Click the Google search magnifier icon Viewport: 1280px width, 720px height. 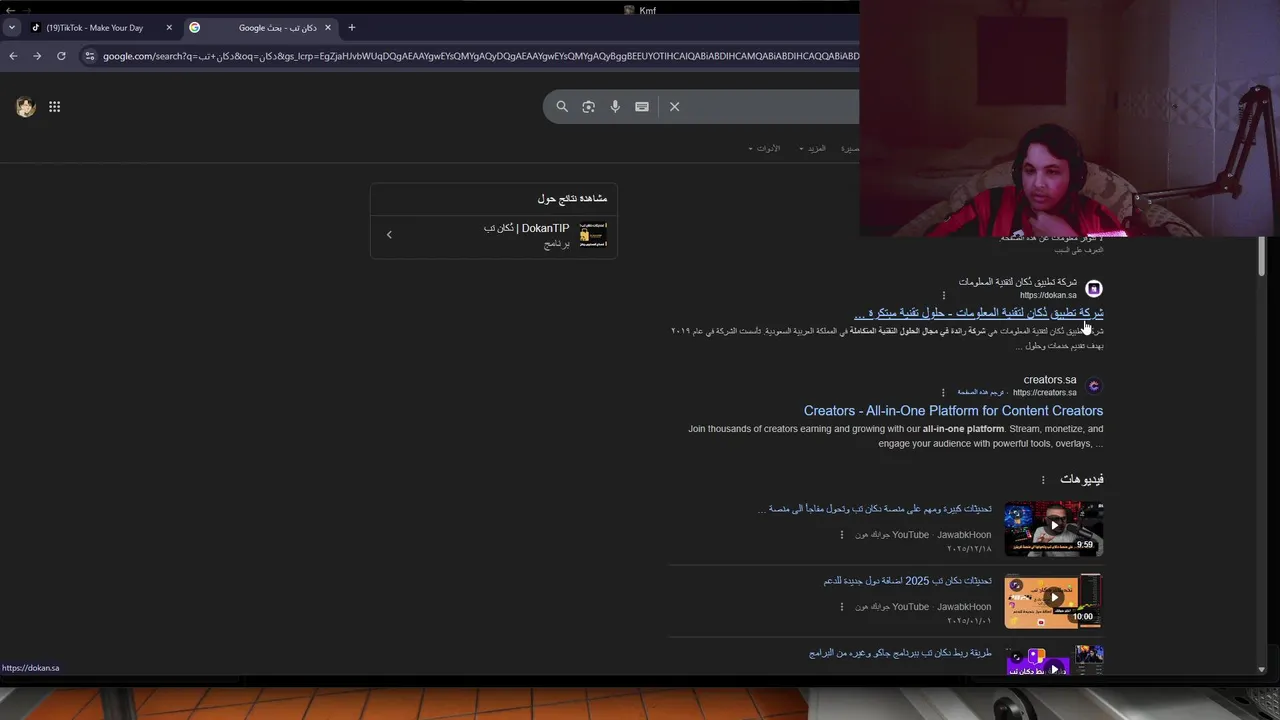(x=562, y=107)
